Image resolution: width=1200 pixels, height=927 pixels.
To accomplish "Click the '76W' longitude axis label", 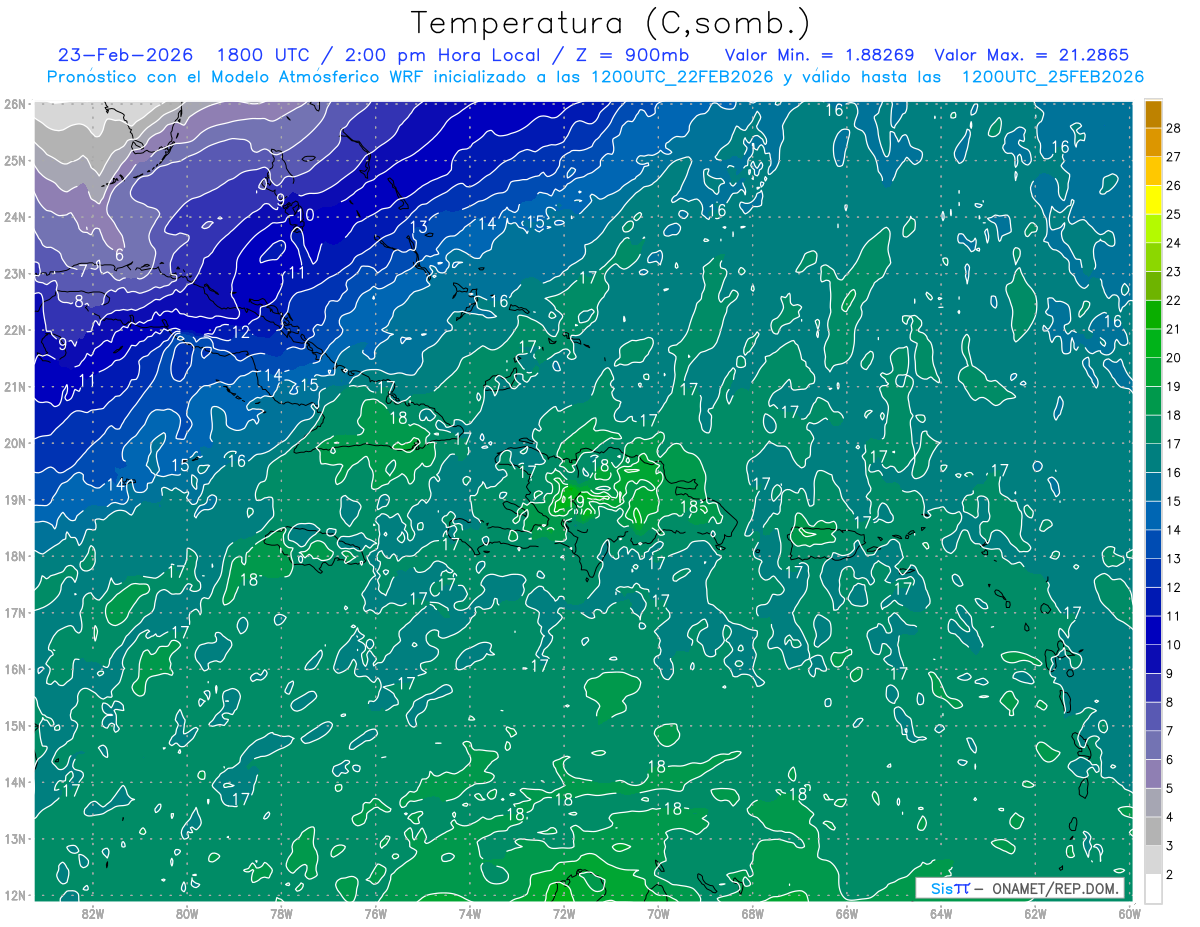I will tap(376, 913).
